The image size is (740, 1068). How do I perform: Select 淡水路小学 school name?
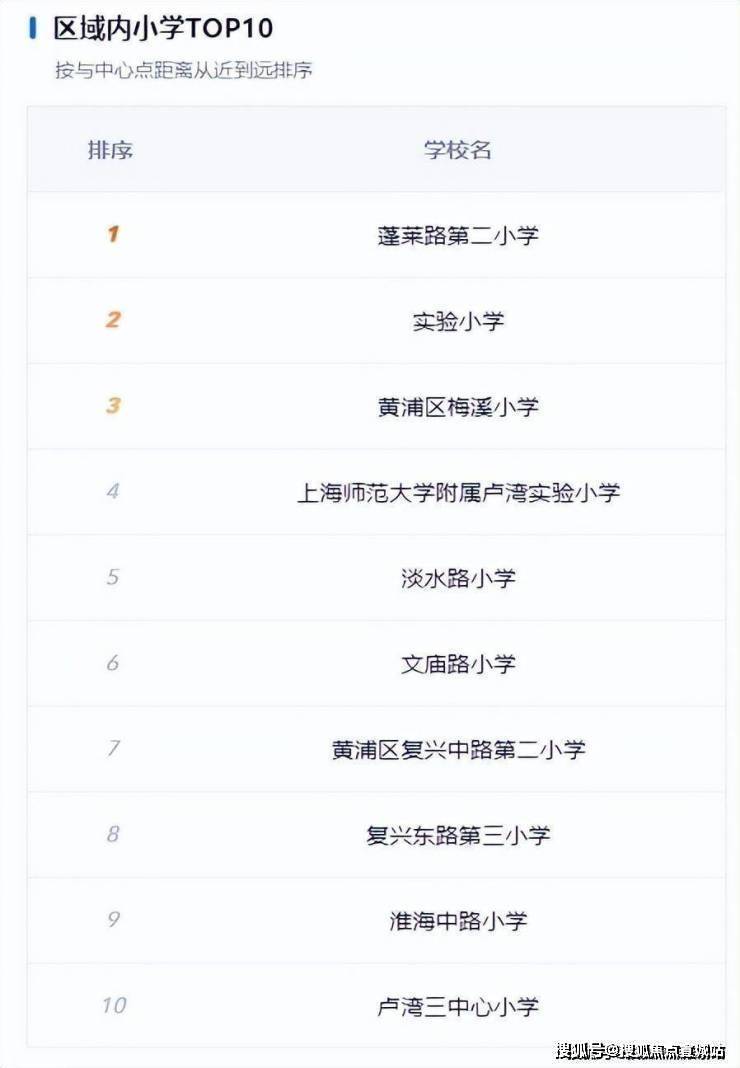point(458,578)
